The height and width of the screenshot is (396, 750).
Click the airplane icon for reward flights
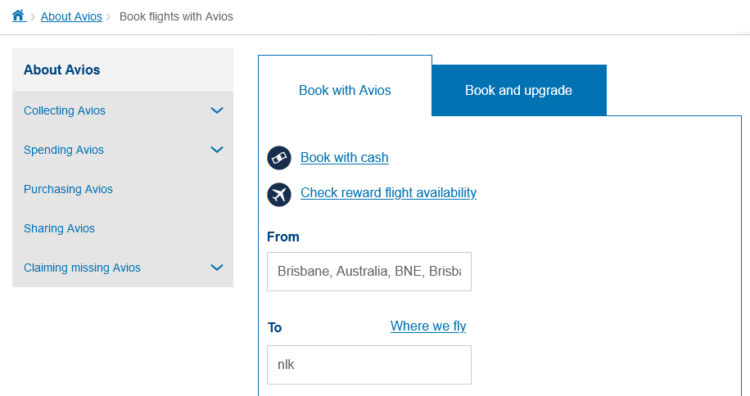pos(279,195)
